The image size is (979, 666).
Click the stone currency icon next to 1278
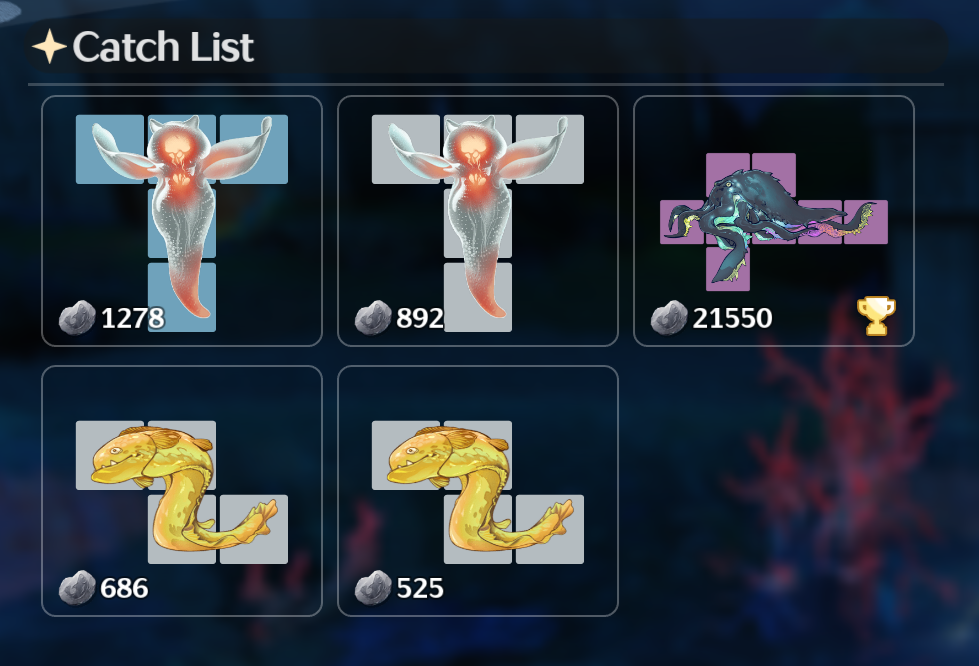tap(77, 318)
